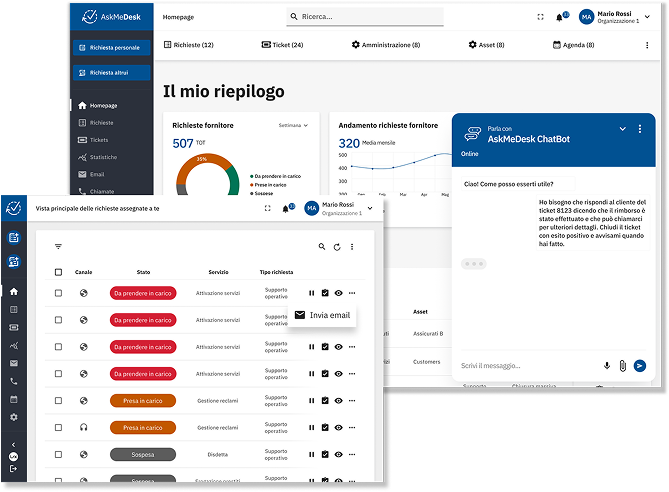Click the grey Sospesa status badge on Disdetta row
The width and height of the screenshot is (669, 492).
click(143, 454)
